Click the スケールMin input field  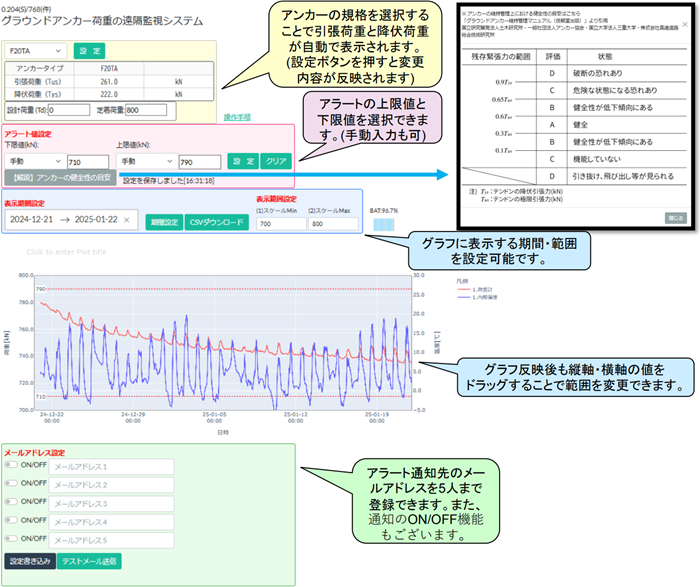pyautogui.click(x=279, y=224)
